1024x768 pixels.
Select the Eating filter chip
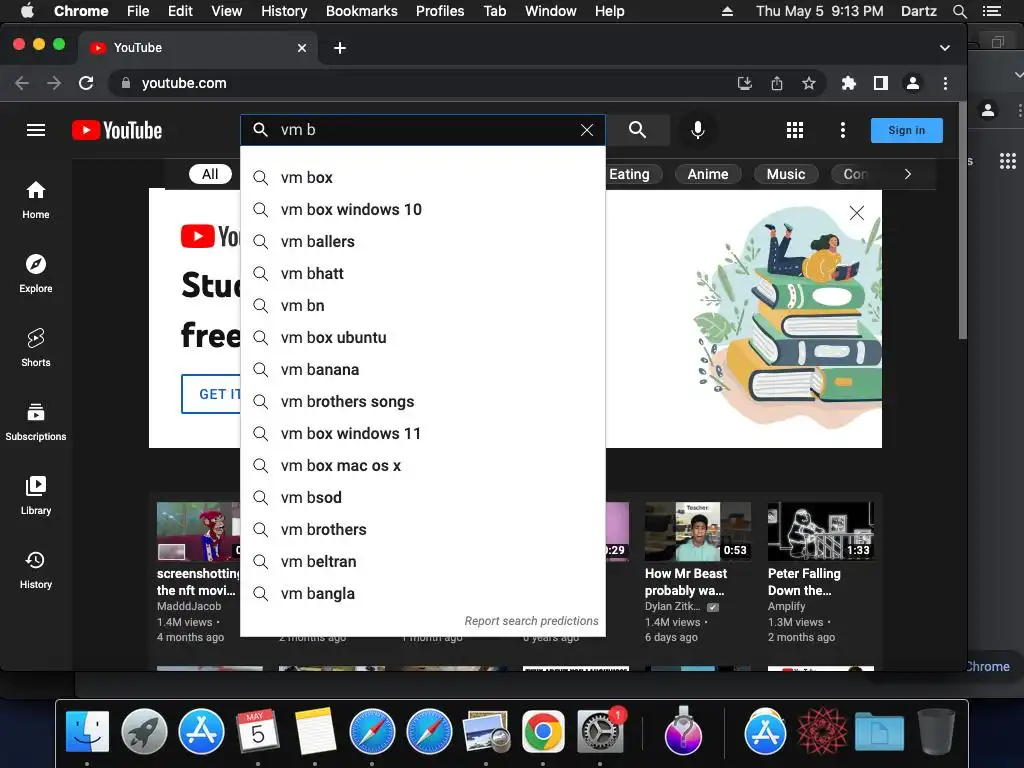tap(629, 174)
